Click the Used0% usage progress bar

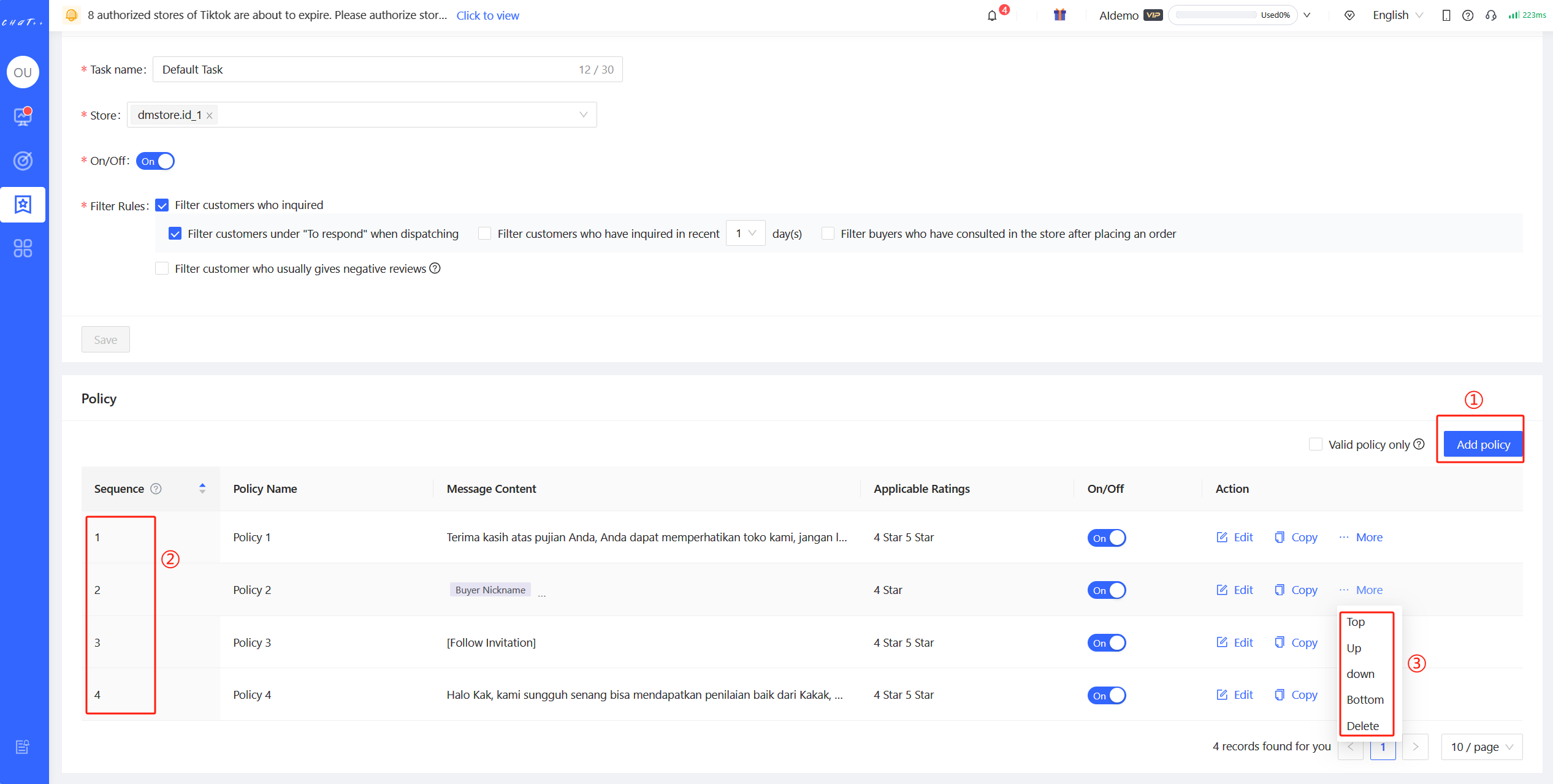(x=1232, y=15)
